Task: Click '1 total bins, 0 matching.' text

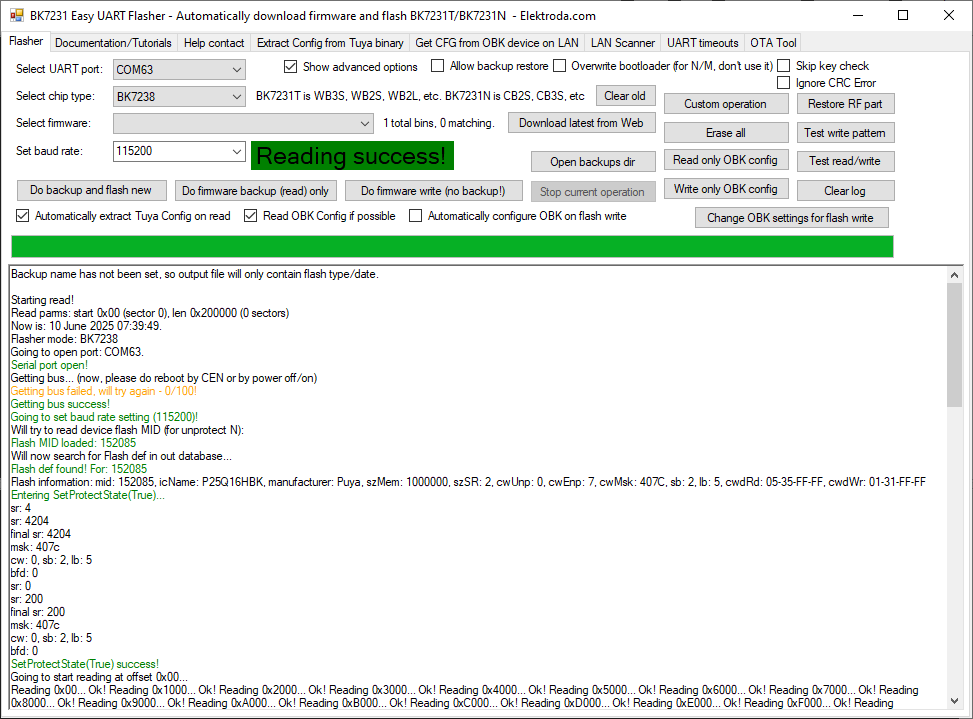Action: tap(439, 123)
